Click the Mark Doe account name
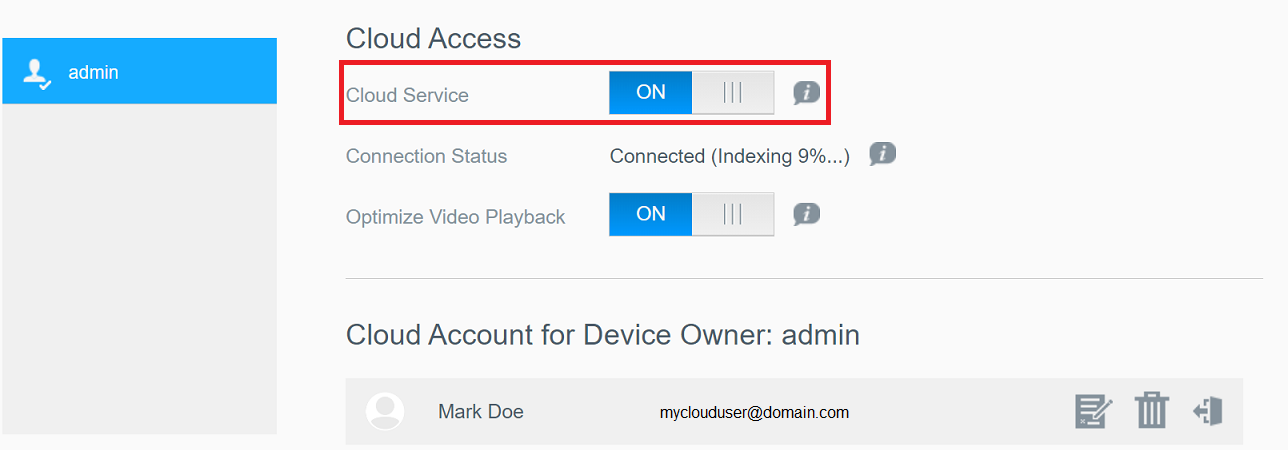This screenshot has height=450, width=1288. point(481,412)
